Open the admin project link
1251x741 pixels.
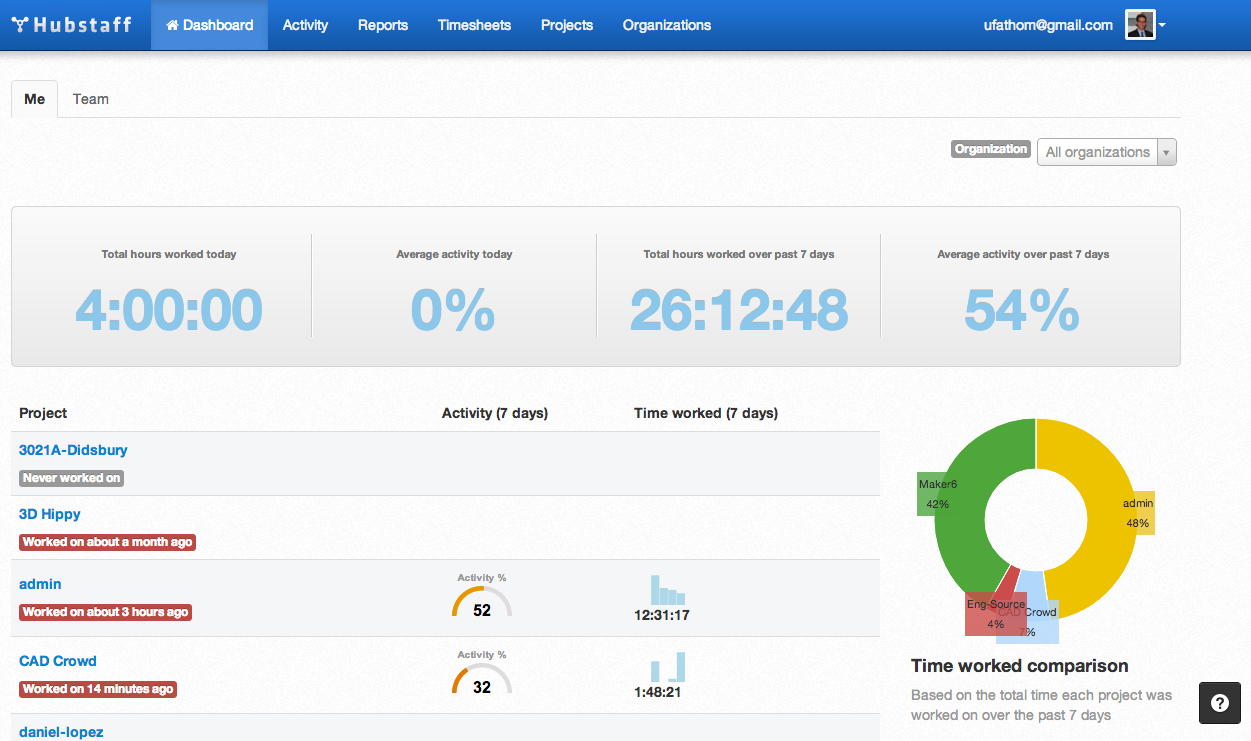click(40, 584)
